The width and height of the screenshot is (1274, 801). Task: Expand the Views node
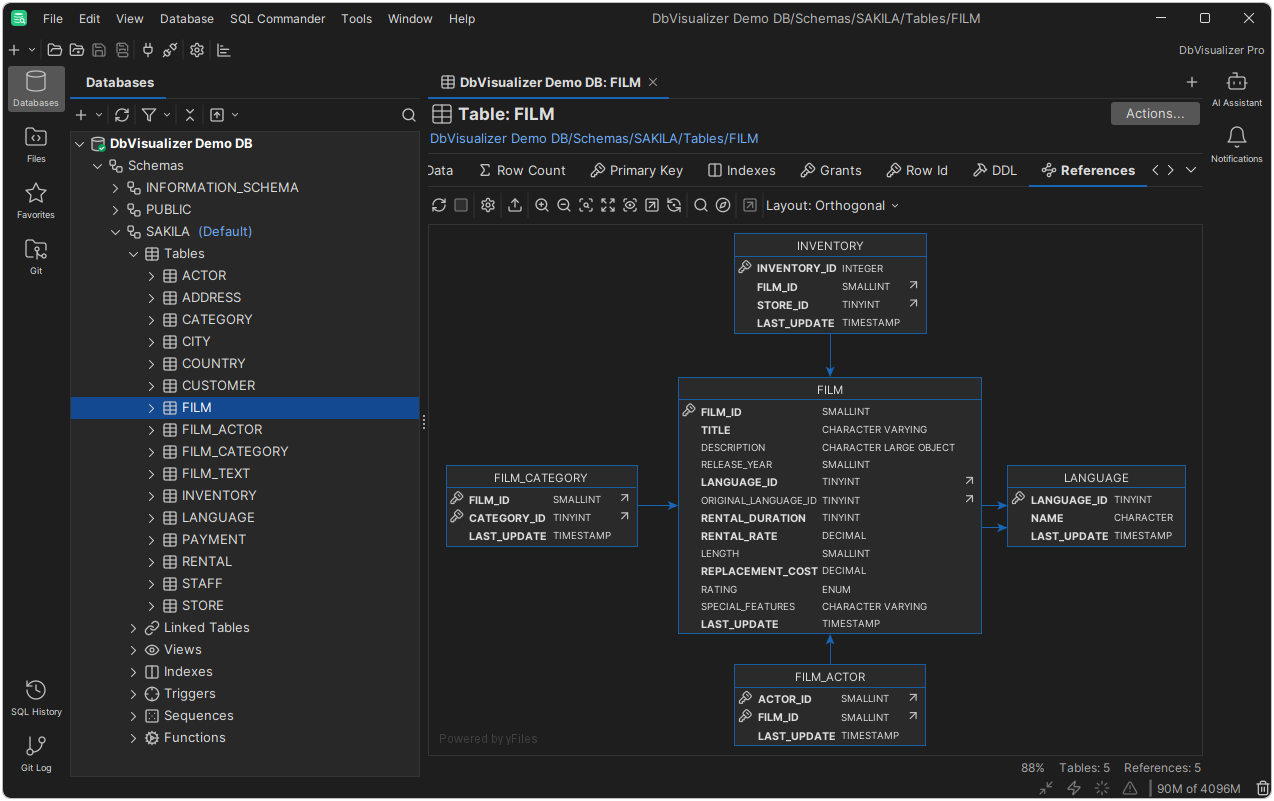click(x=134, y=650)
